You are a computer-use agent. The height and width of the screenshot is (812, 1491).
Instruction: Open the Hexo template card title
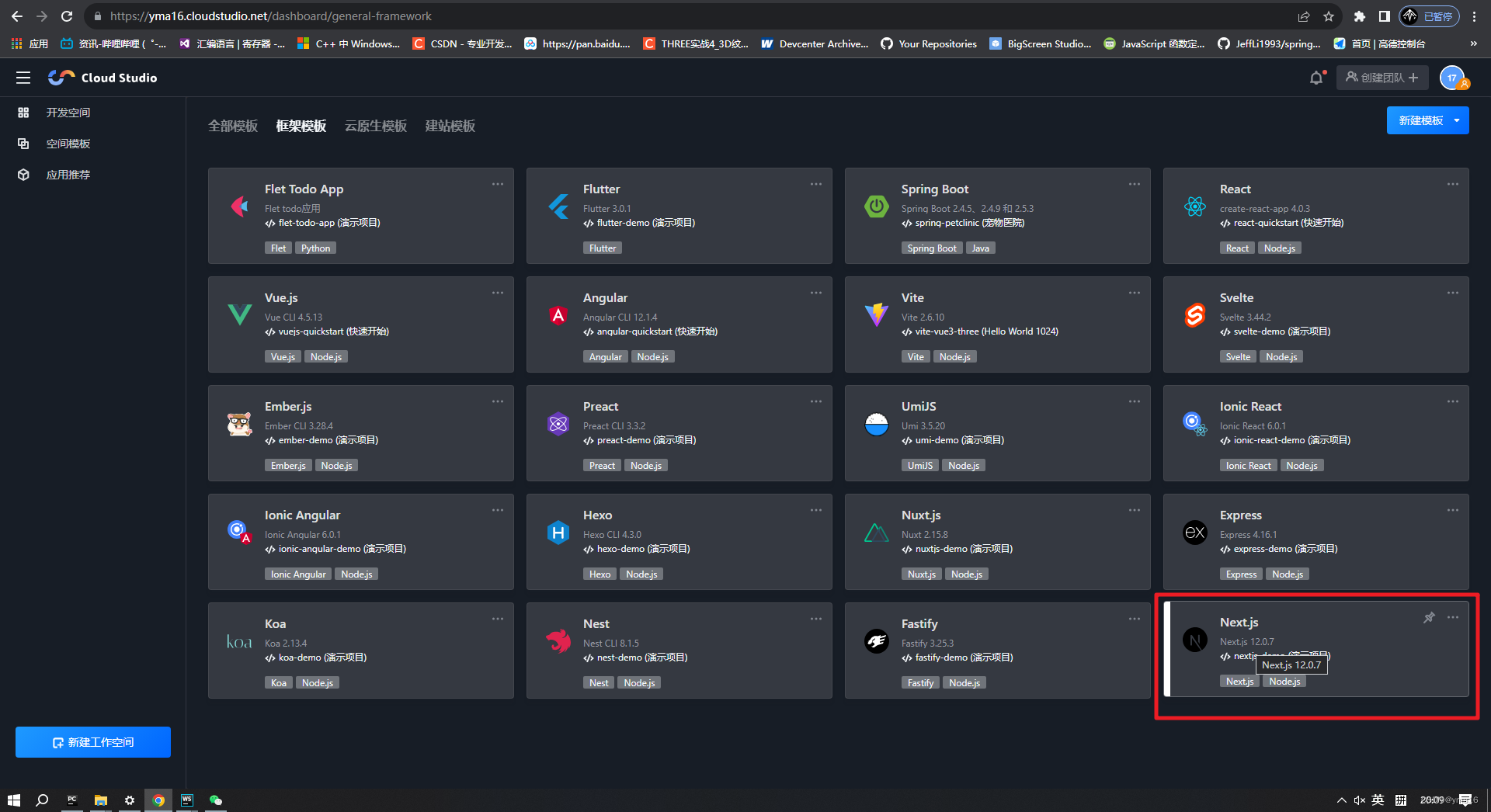[x=598, y=515]
